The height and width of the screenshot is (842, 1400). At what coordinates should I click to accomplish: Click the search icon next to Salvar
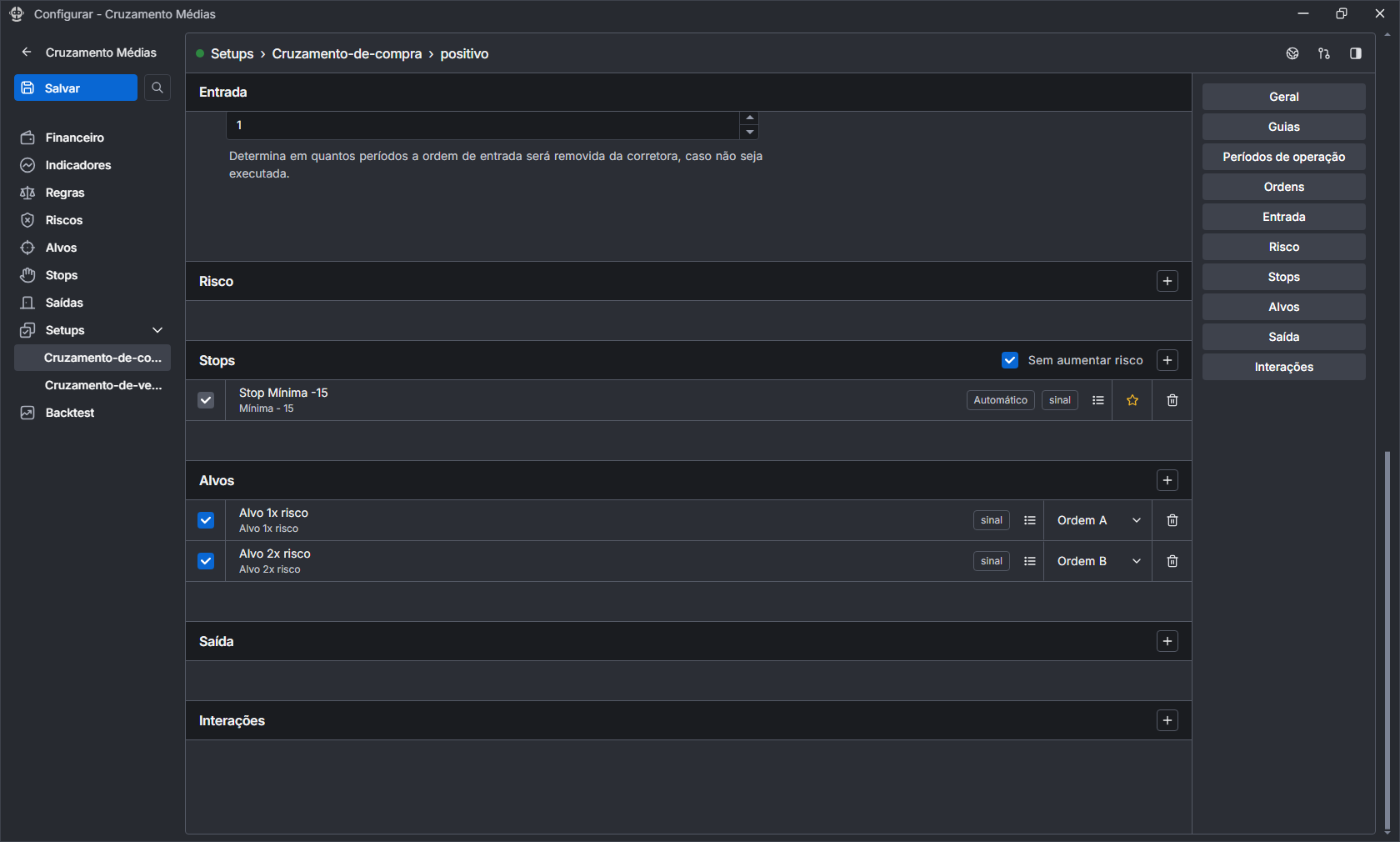pos(157,88)
